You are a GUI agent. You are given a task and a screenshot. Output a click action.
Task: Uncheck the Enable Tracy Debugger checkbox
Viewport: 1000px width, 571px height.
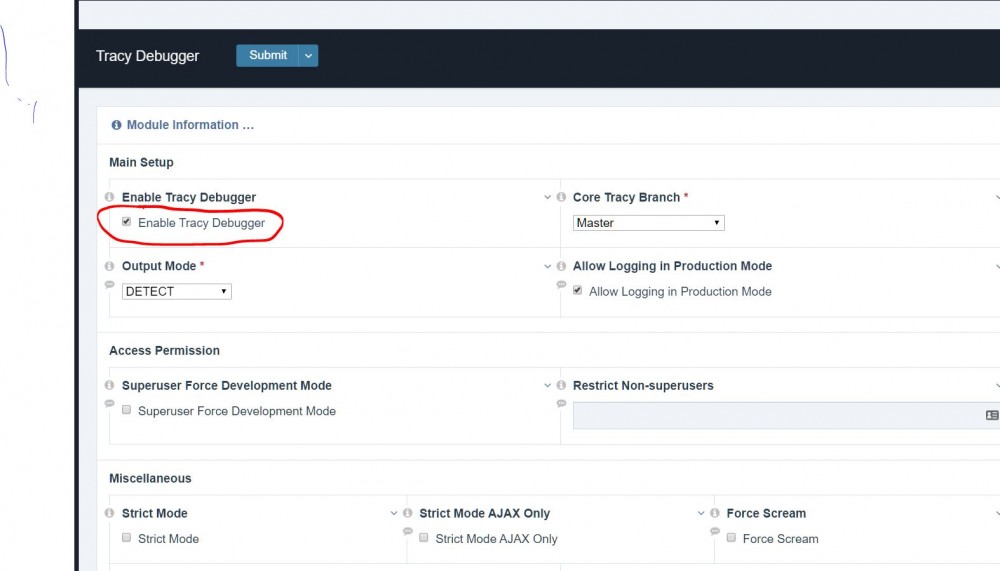tap(127, 222)
